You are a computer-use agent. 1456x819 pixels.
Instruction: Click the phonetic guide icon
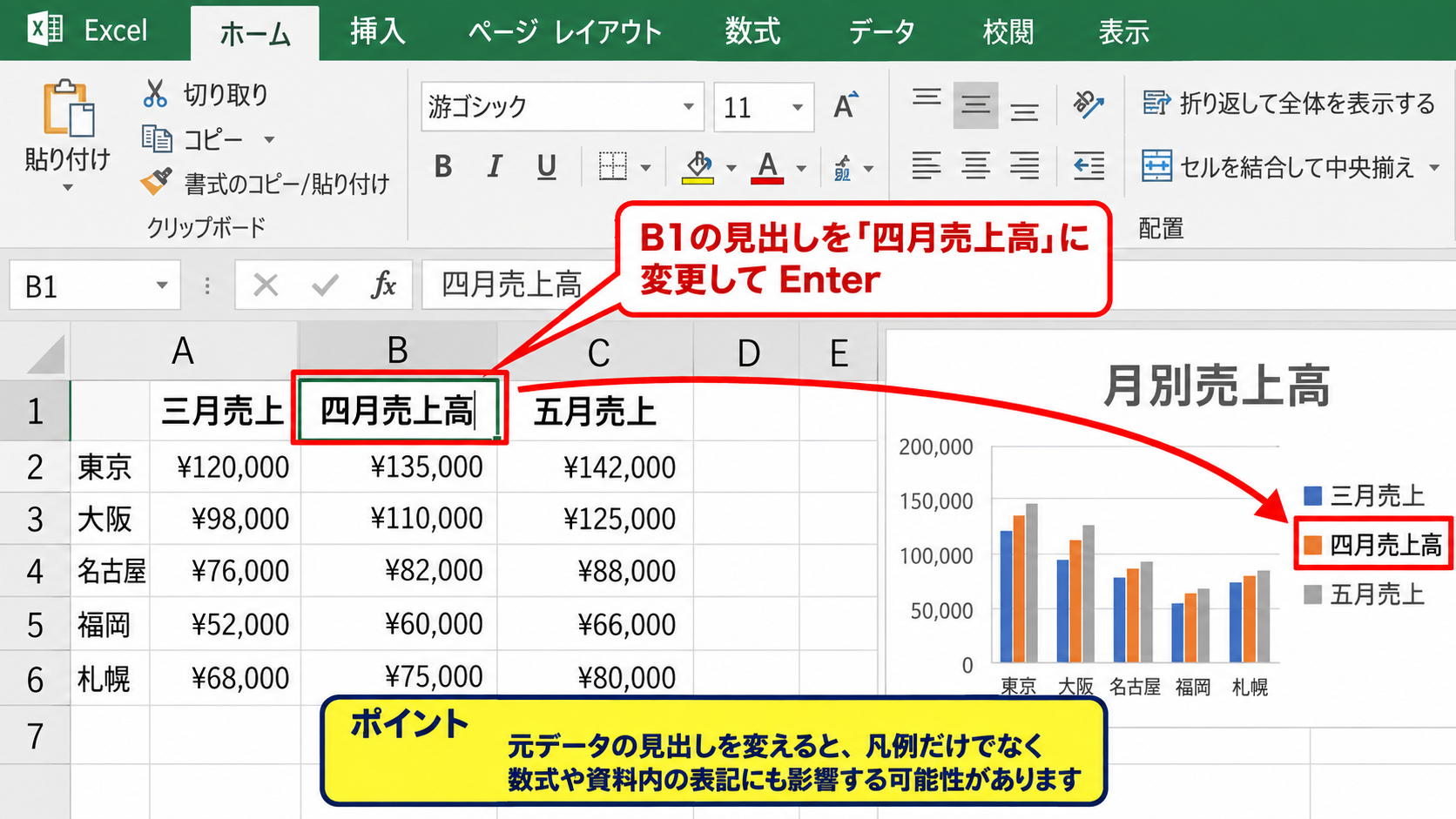(x=843, y=167)
